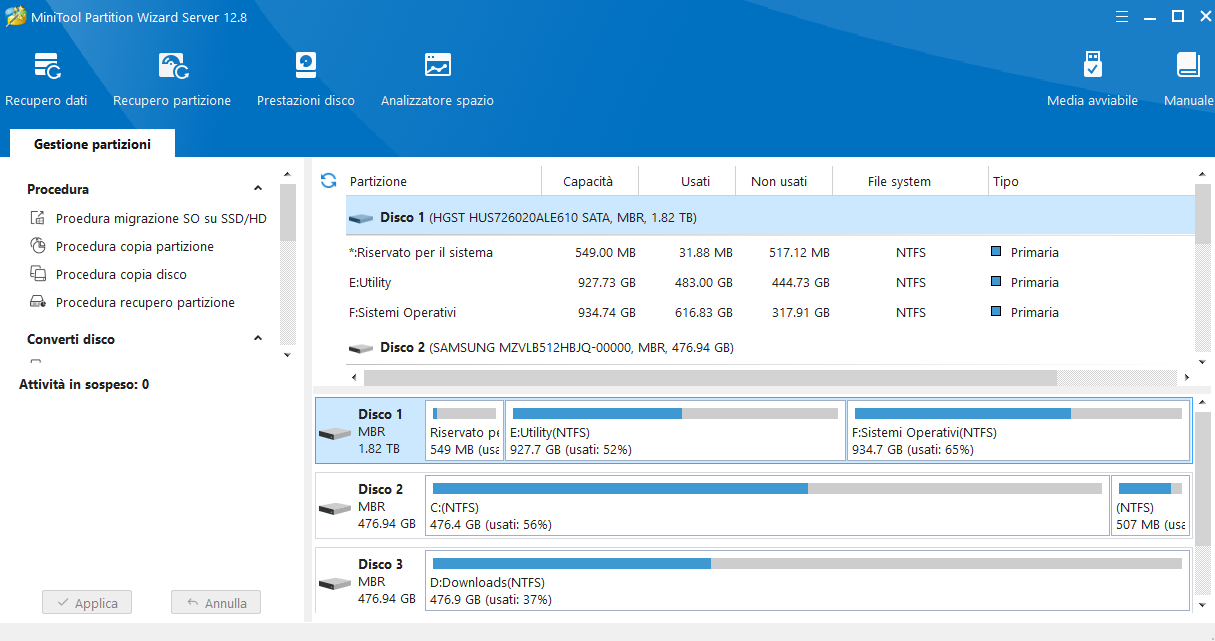Open the hamburger menu in title bar

click(1121, 16)
